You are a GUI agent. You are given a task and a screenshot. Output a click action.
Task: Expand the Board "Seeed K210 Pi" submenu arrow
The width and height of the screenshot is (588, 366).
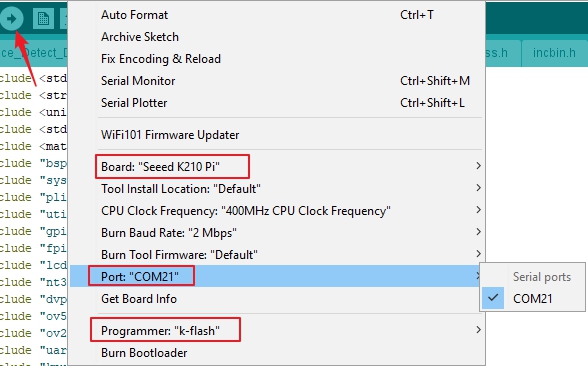tap(478, 166)
